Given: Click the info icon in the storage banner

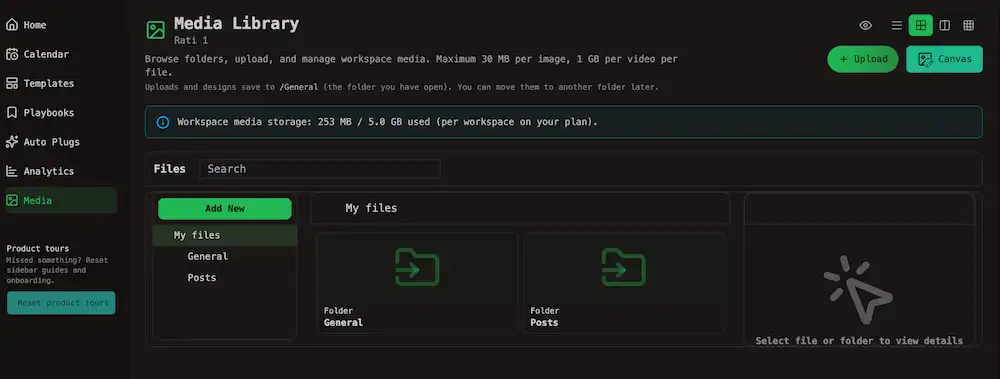Looking at the screenshot, I should (163, 122).
